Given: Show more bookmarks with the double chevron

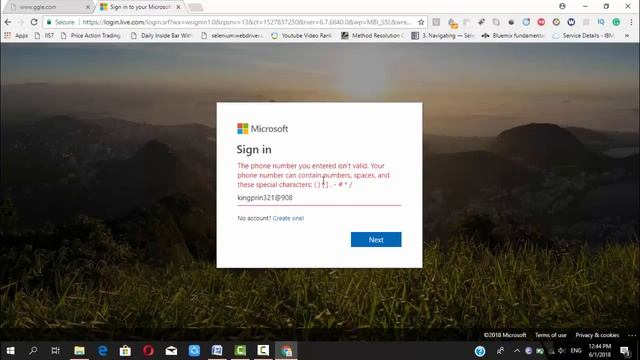Looking at the screenshot, I should [x=627, y=36].
